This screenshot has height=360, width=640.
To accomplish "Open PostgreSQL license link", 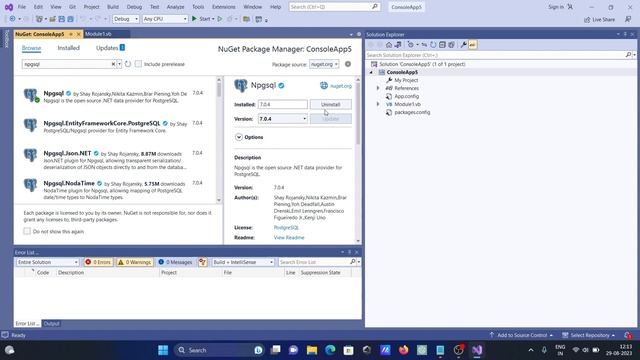I will tap(286, 228).
